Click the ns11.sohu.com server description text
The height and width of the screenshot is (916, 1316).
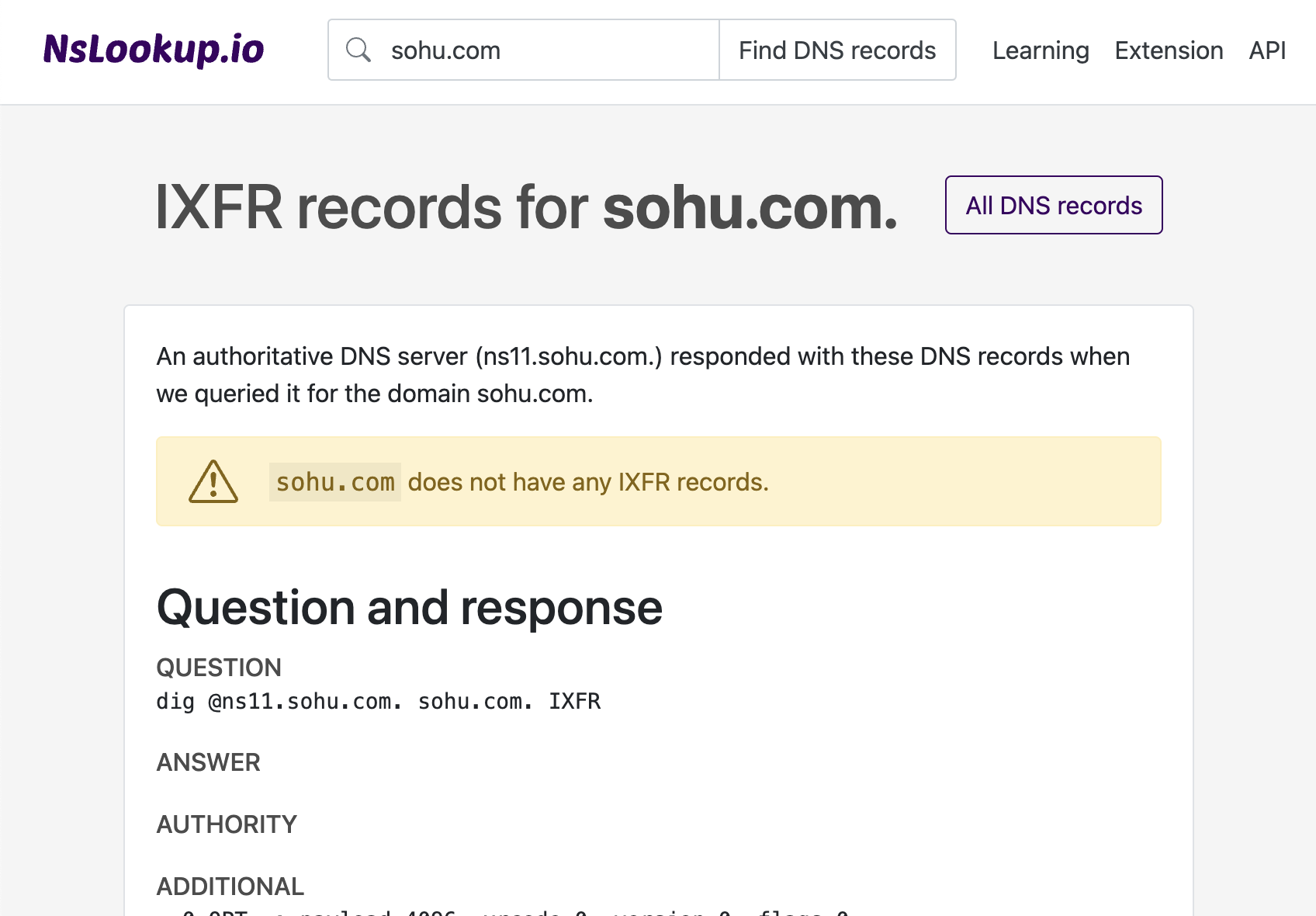click(642, 374)
